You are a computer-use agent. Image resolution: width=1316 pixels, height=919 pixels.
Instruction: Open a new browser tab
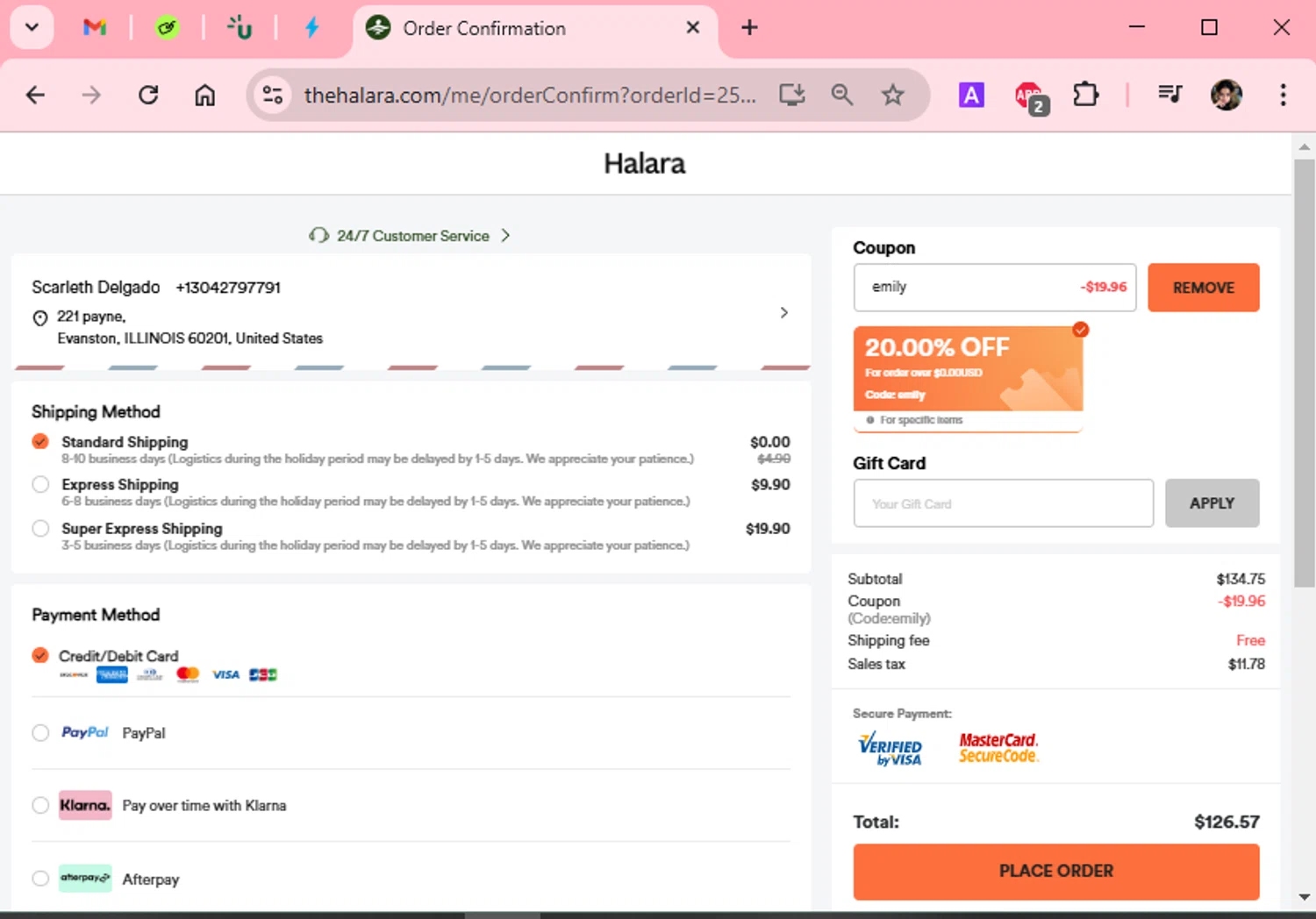point(749,27)
